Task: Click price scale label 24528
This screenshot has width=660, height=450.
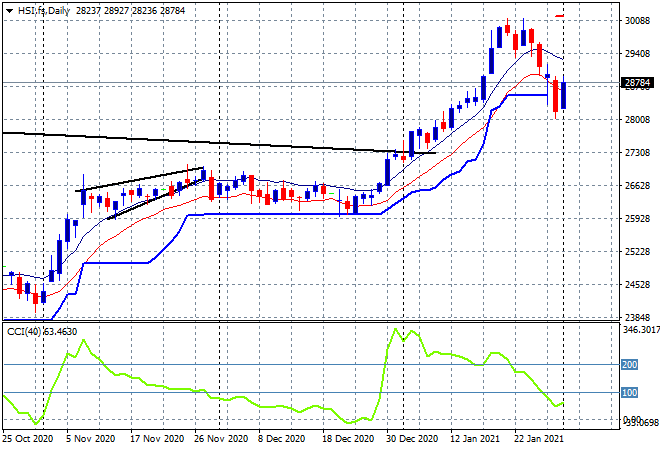Action: [x=637, y=285]
